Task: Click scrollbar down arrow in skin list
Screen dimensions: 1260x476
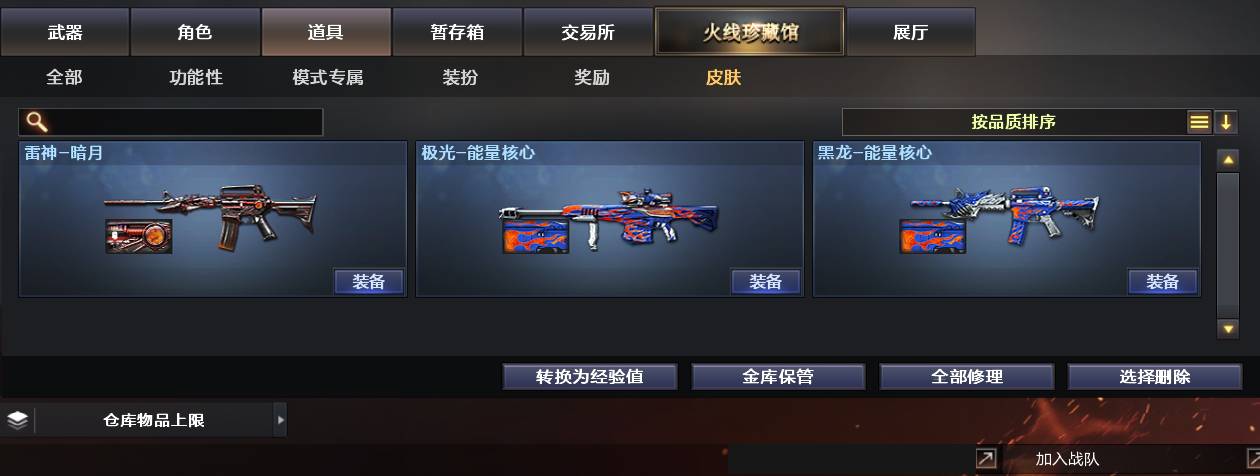Action: [1228, 328]
